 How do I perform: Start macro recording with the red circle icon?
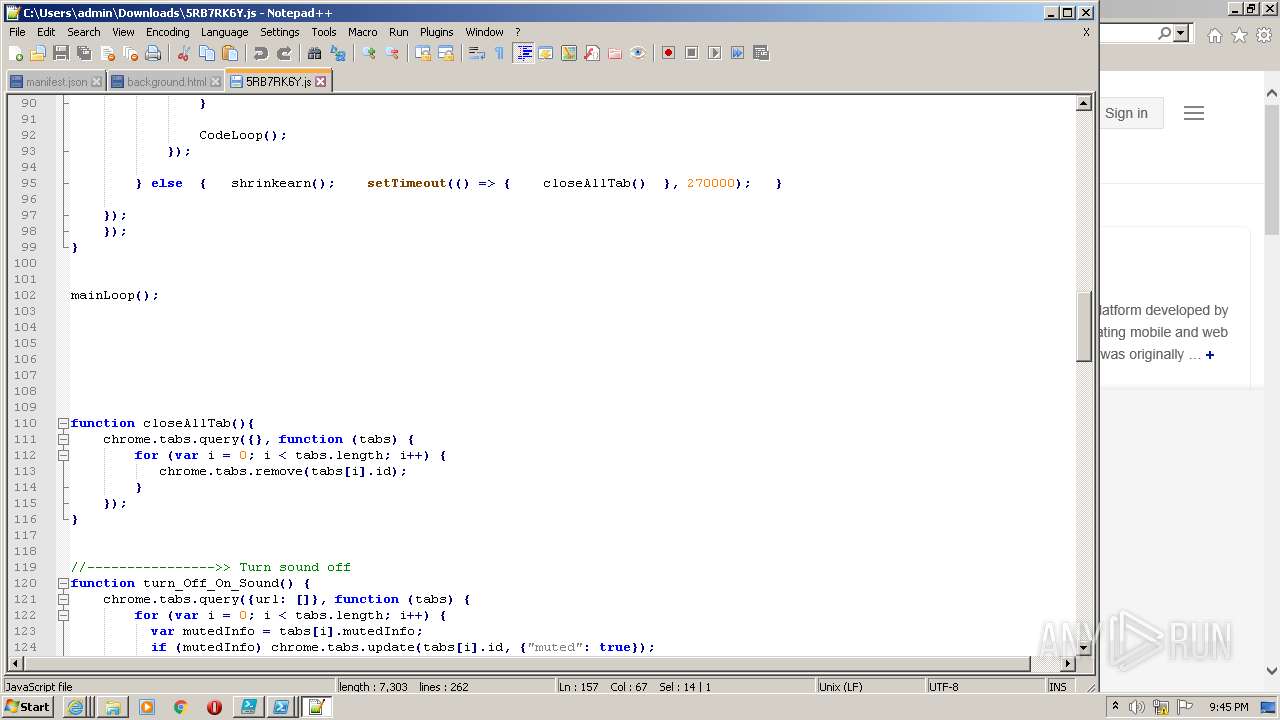click(668, 53)
